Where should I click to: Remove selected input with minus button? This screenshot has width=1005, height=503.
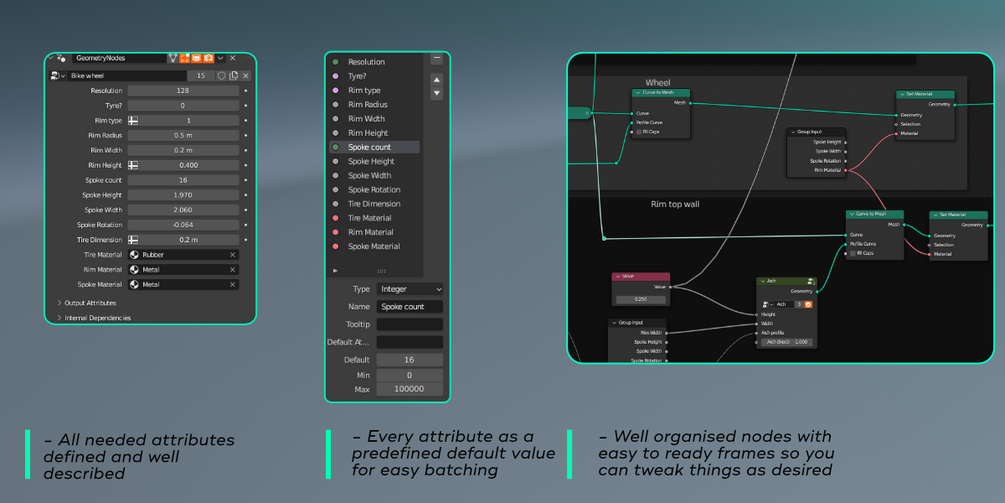click(436, 58)
